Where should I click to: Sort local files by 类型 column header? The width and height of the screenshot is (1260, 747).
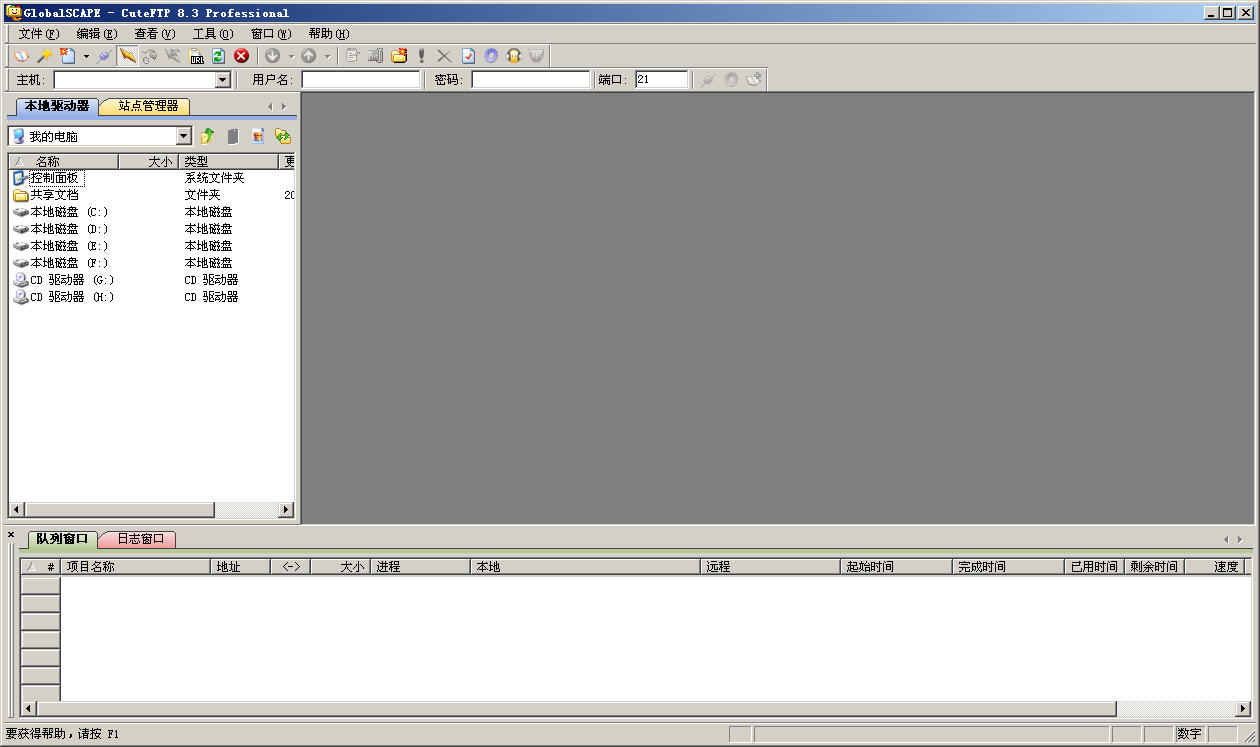228,161
